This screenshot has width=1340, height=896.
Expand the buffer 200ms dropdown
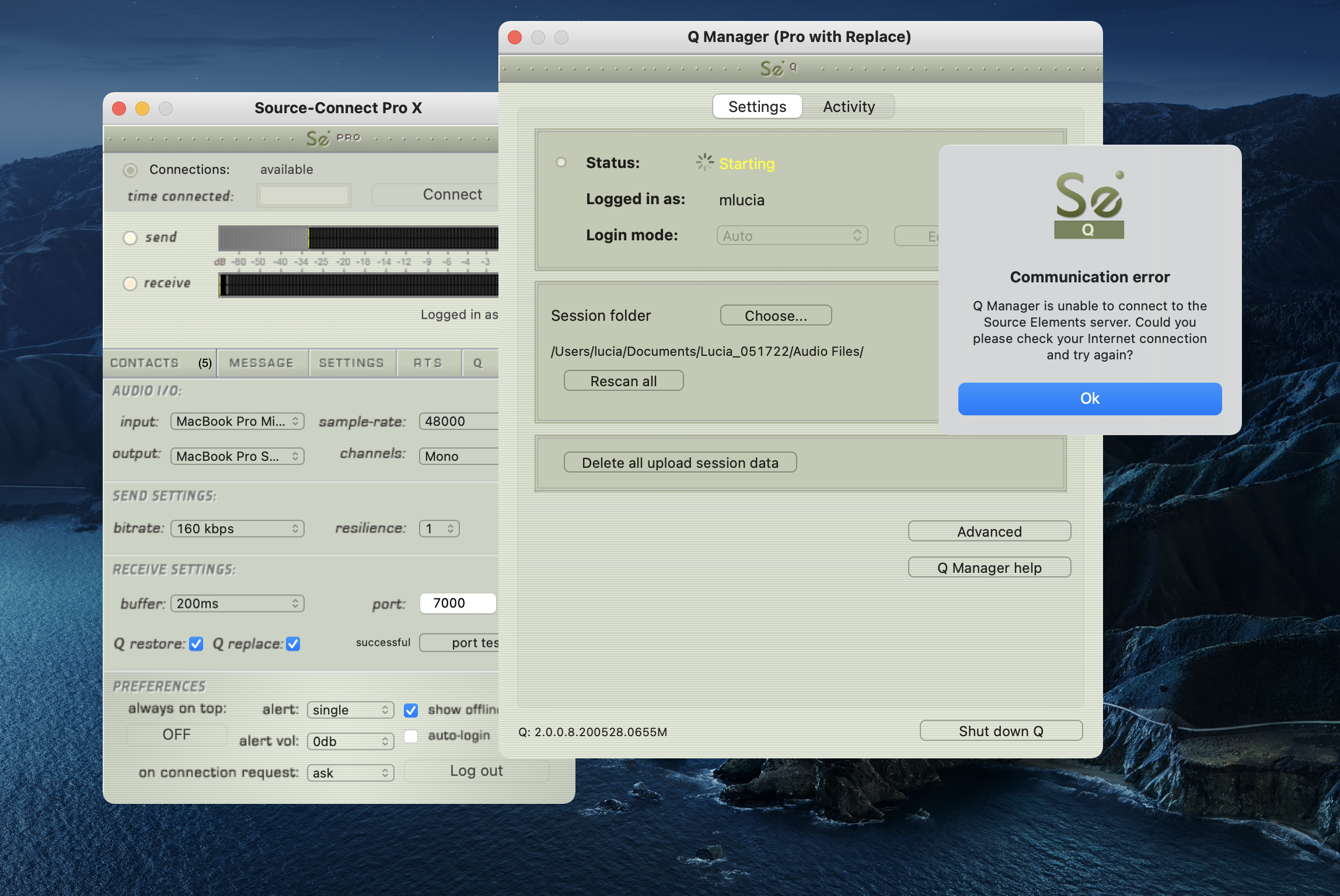(237, 604)
